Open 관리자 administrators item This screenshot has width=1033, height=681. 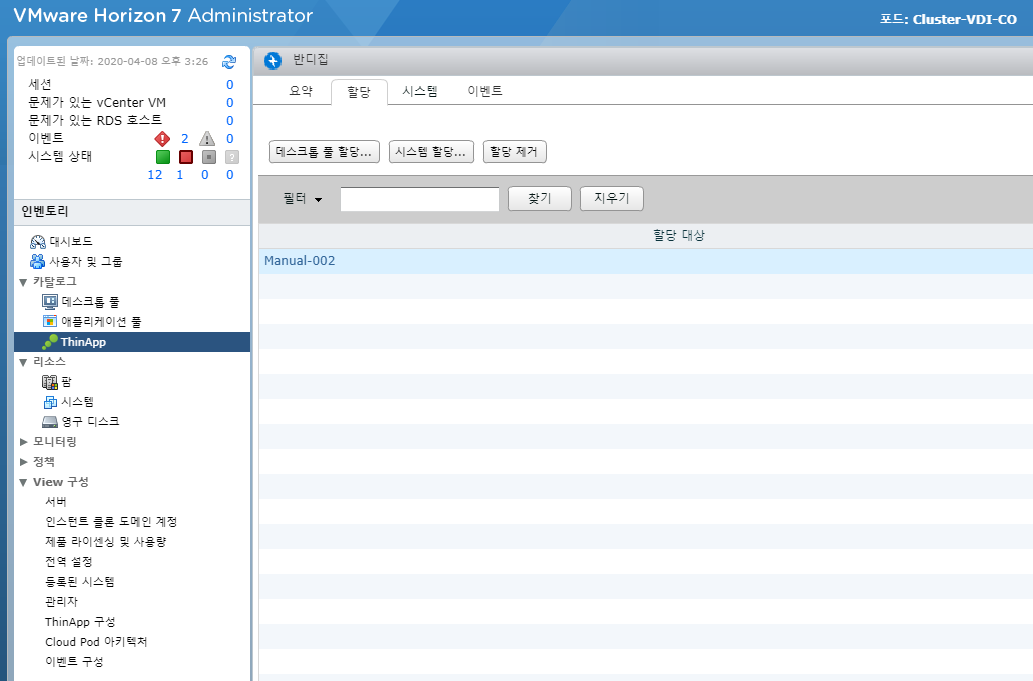[61, 601]
